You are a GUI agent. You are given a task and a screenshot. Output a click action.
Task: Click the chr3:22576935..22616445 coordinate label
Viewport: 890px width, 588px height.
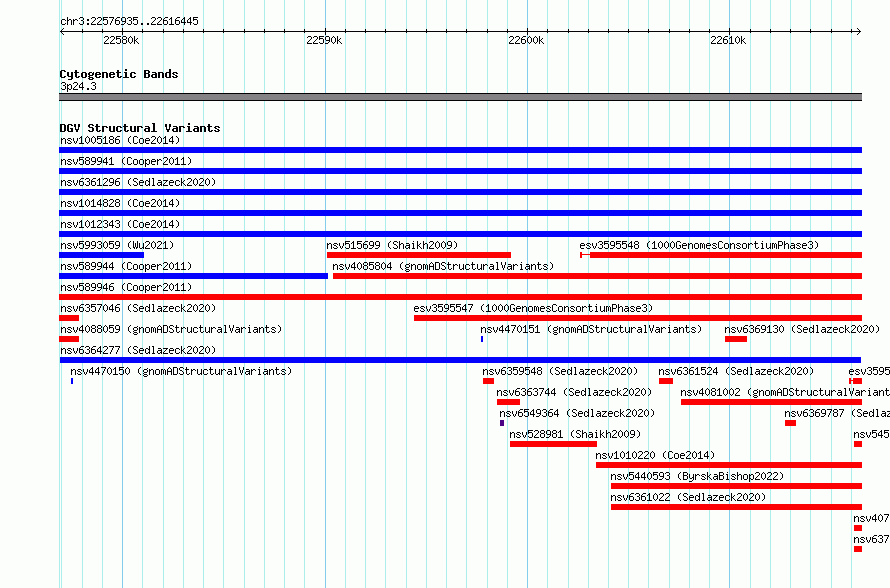pyautogui.click(x=129, y=21)
